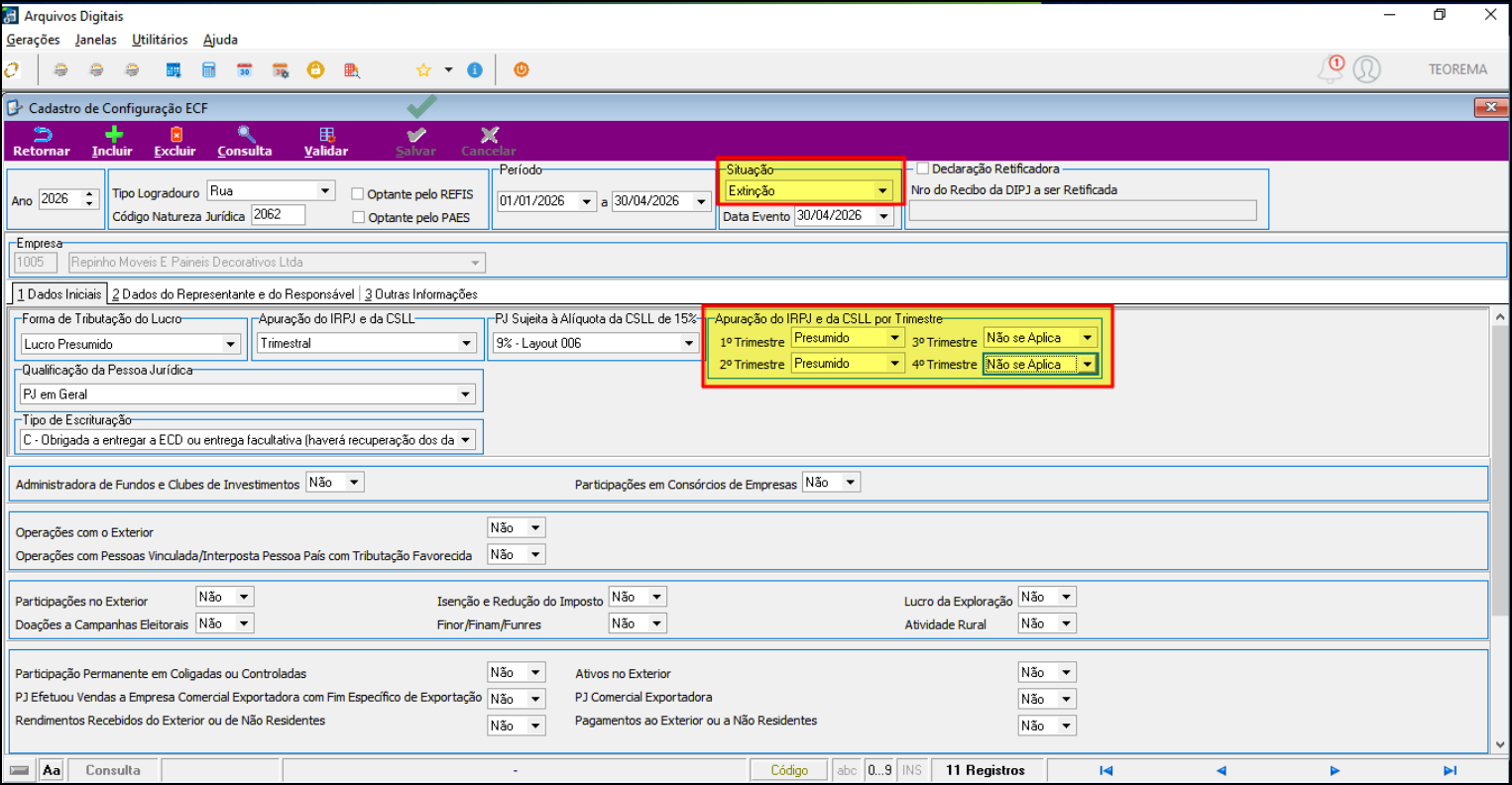
Task: Open the Operações com o Exterior dropdown
Action: [x=535, y=528]
